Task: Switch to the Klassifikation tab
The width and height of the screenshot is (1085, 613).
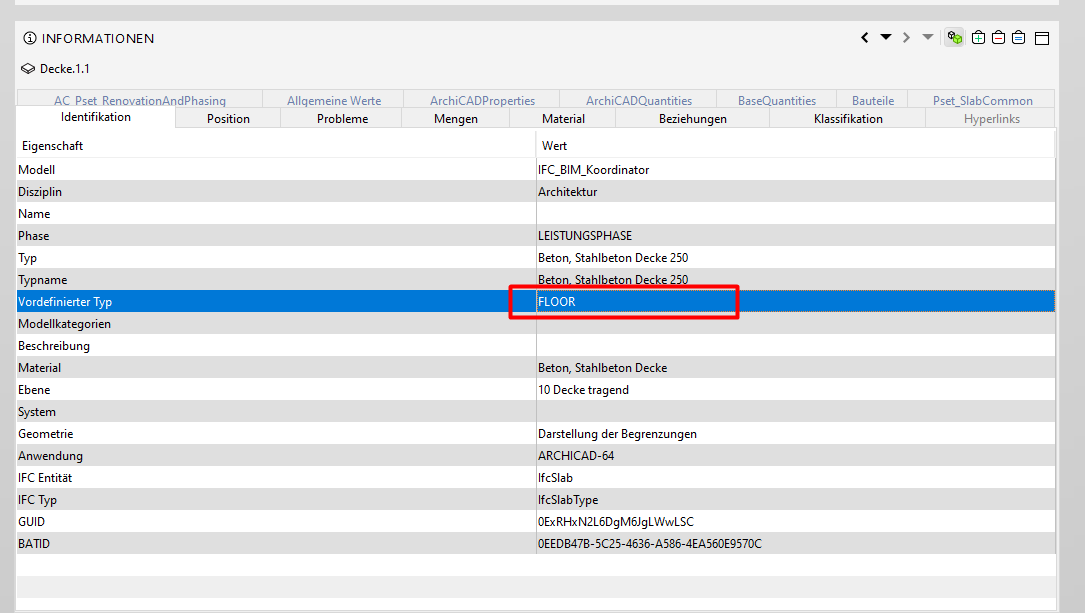Action: pyautogui.click(x=848, y=118)
